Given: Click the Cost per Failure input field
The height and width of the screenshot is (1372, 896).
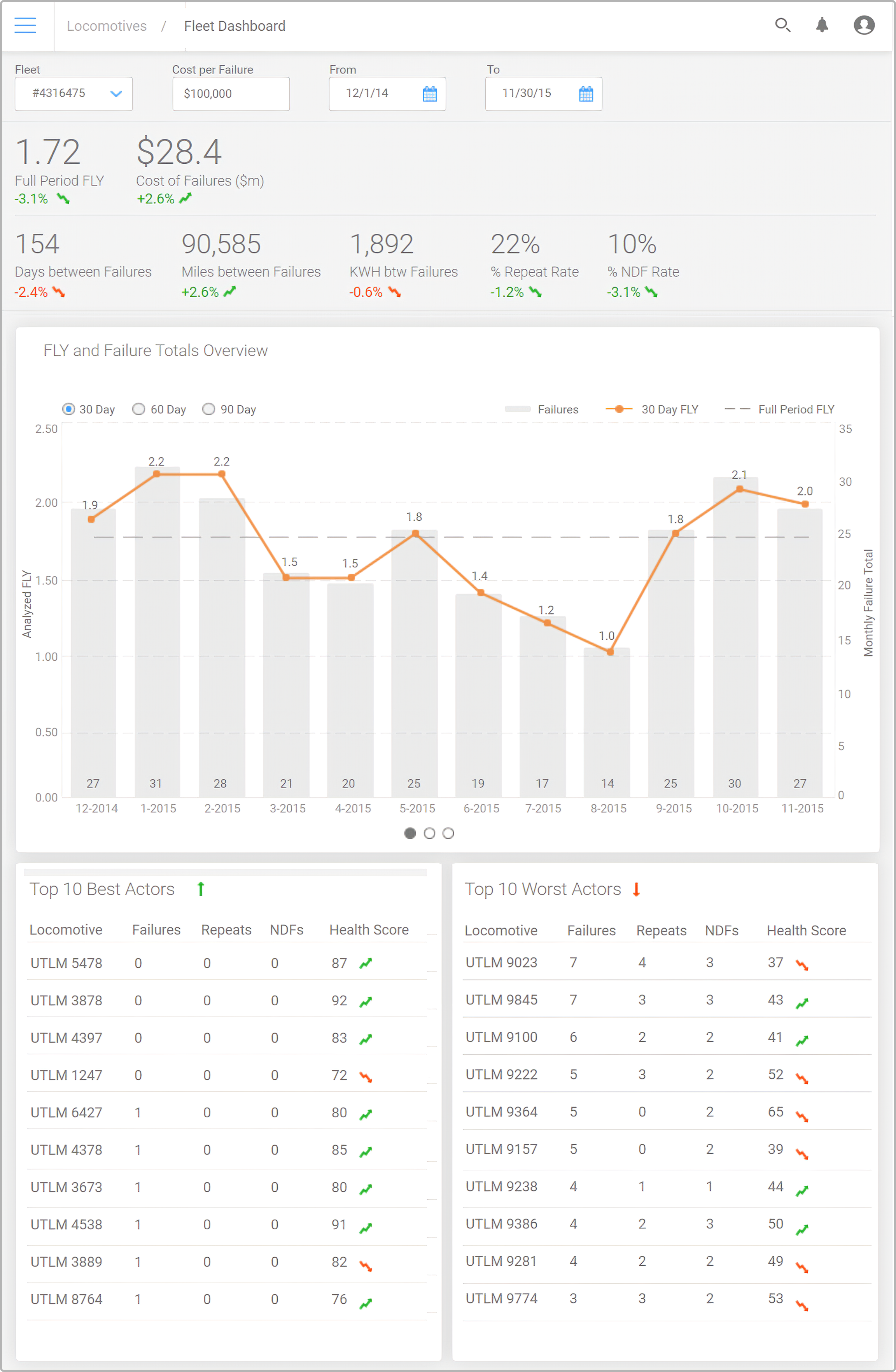Looking at the screenshot, I should (x=231, y=93).
